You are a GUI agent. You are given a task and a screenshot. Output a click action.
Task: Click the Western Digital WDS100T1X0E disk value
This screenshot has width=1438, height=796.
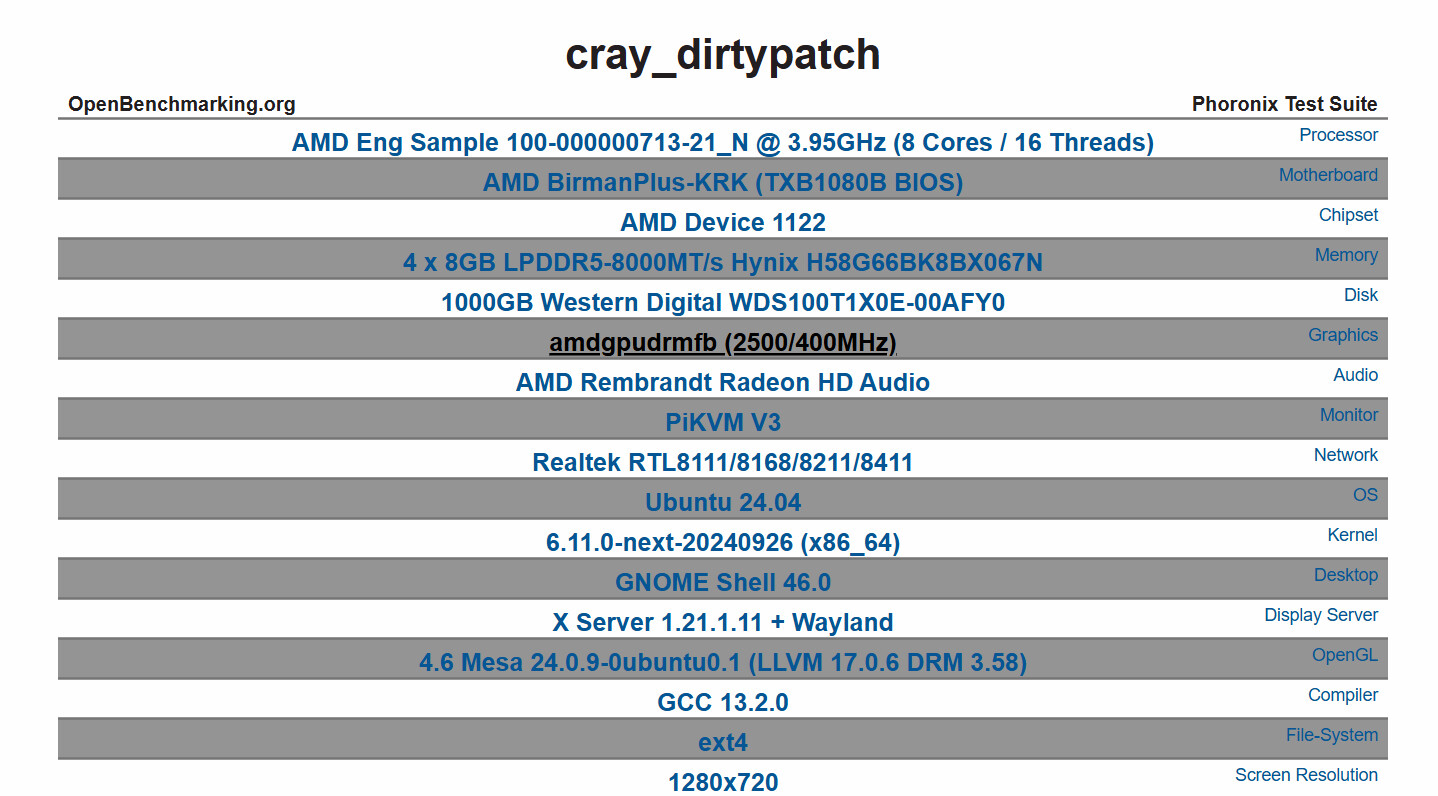pos(723,303)
